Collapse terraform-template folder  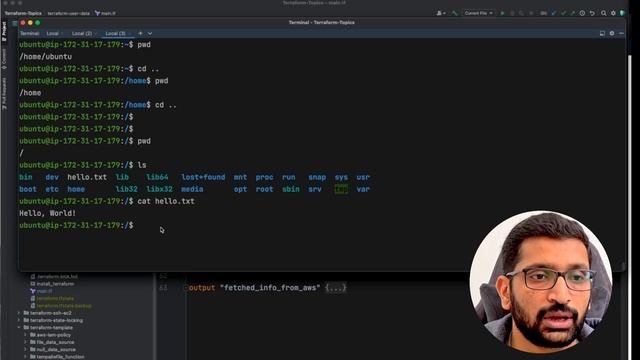(19, 327)
